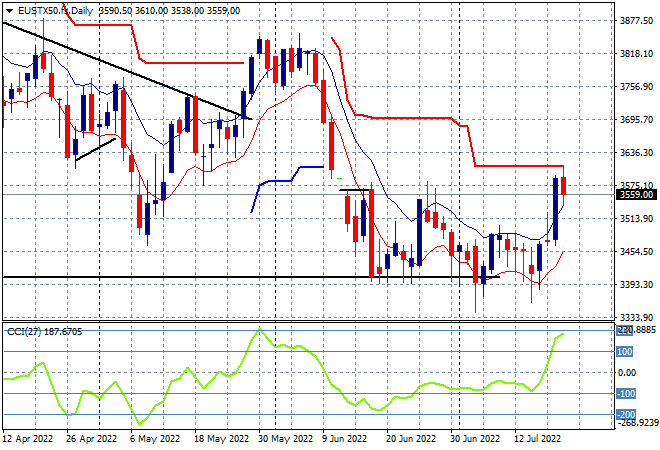Click the 3636.30 price axis label
This screenshot has width=660, height=450.
[x=636, y=152]
